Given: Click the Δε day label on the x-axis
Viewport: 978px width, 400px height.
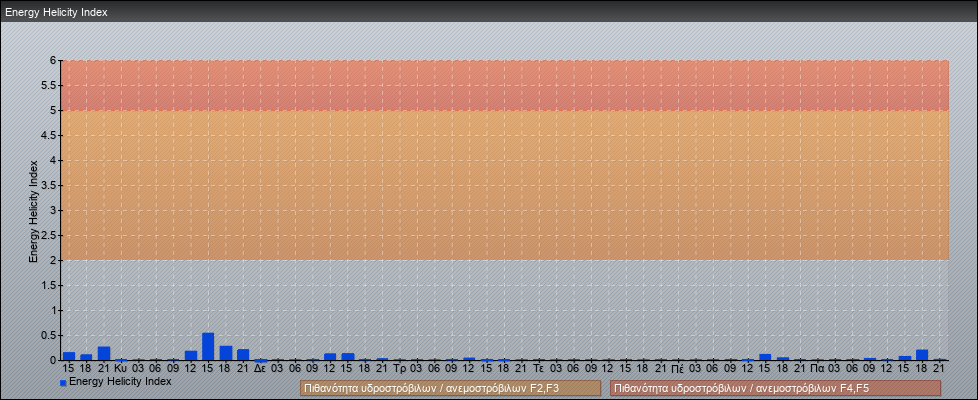Looking at the screenshot, I should (x=261, y=369).
